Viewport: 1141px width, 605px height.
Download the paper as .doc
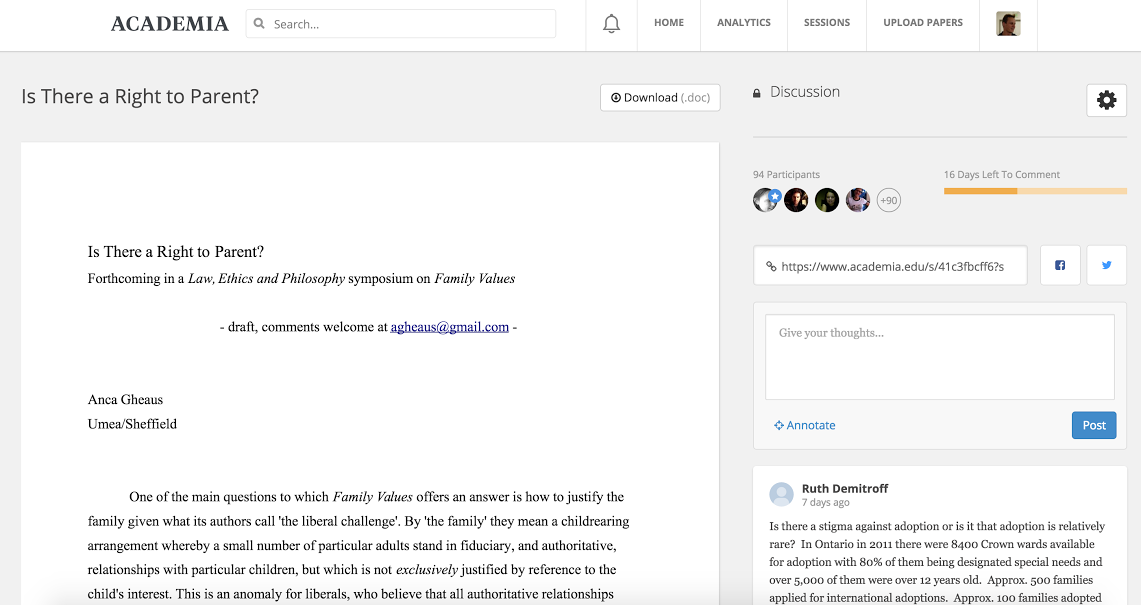(x=660, y=98)
